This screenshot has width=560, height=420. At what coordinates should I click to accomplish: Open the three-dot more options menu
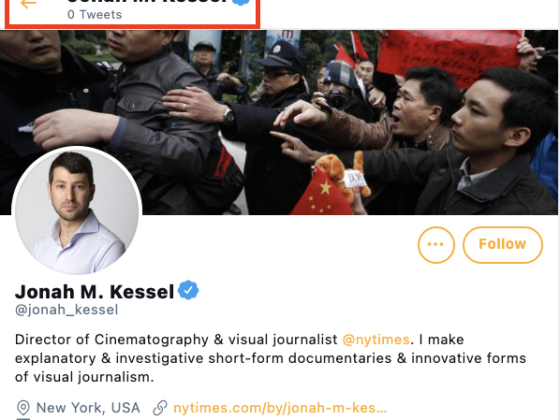click(436, 245)
